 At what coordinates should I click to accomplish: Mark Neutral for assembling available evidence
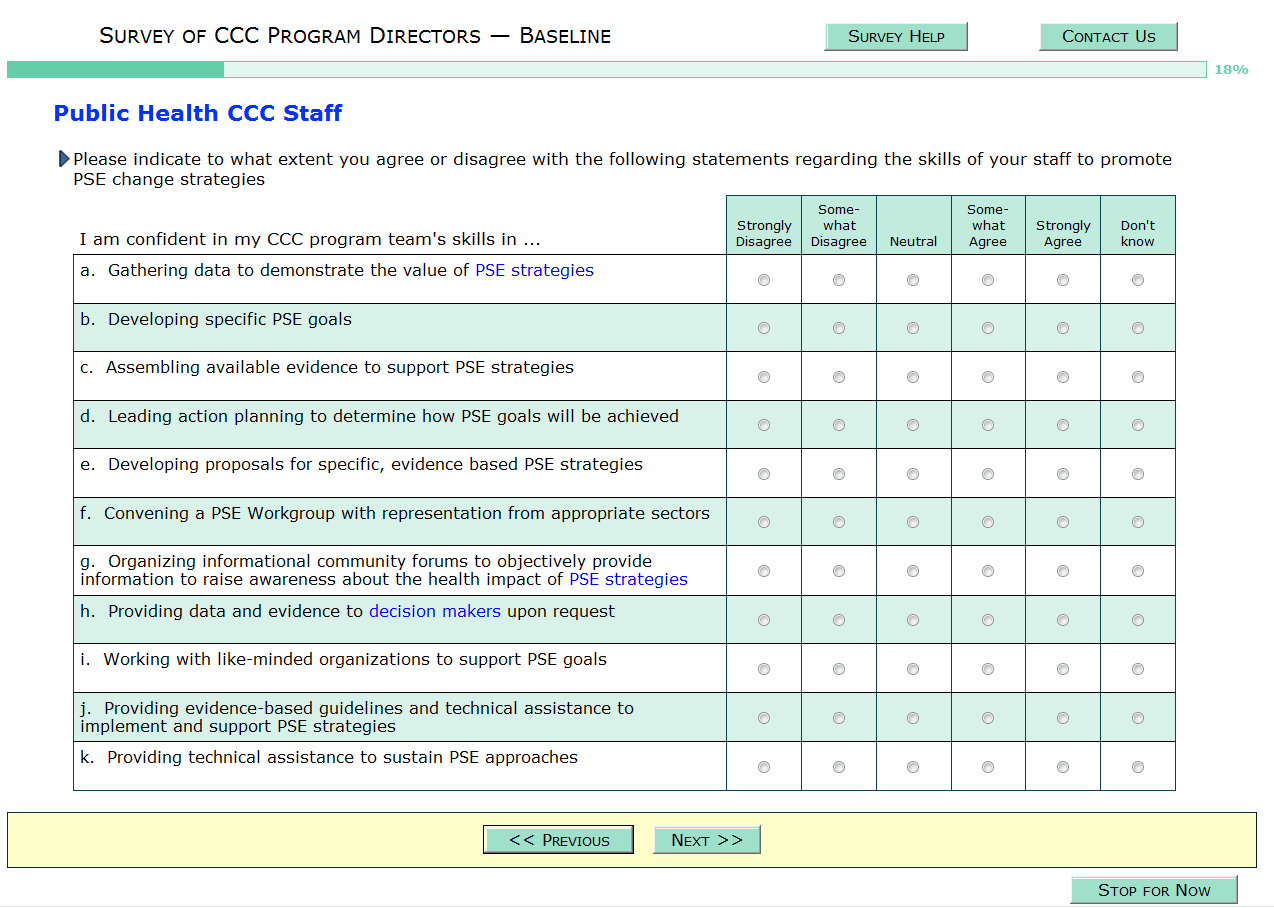click(x=913, y=377)
